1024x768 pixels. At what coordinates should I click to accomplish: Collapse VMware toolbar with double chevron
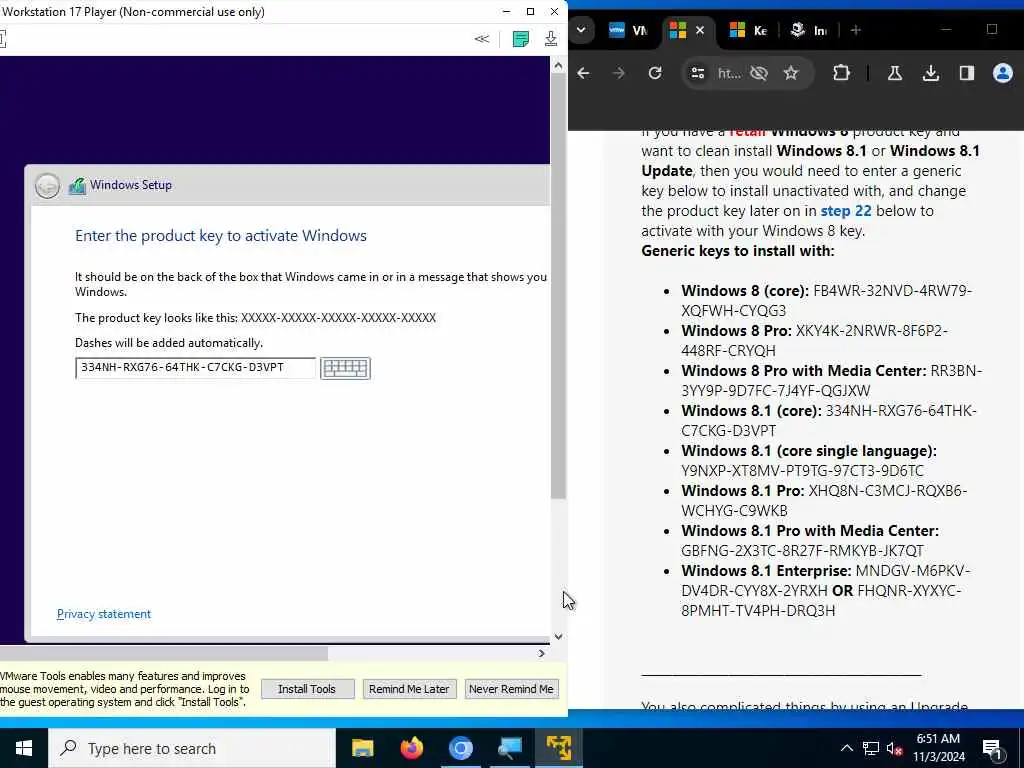click(481, 39)
